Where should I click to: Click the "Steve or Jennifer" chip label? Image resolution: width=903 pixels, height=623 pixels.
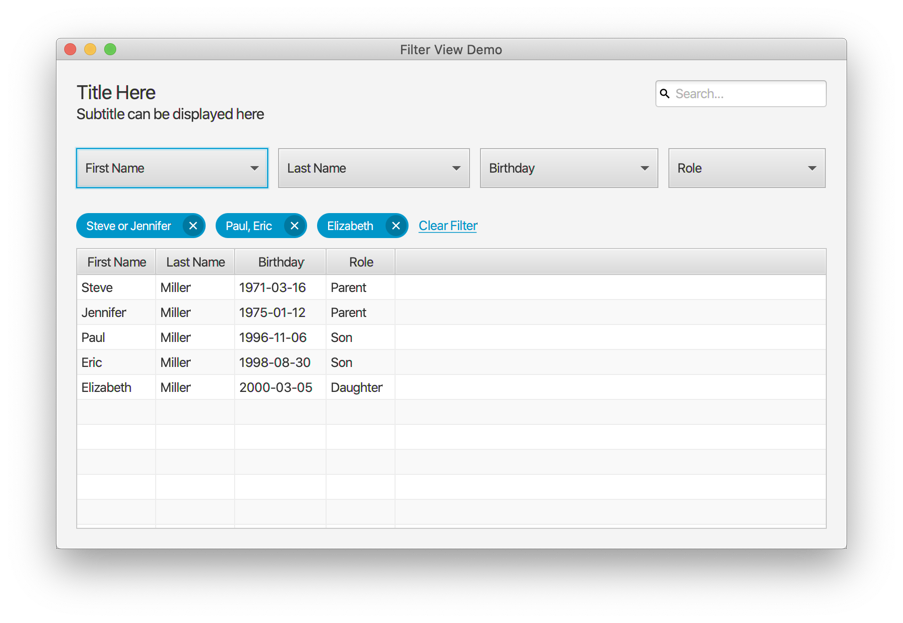[x=128, y=225]
